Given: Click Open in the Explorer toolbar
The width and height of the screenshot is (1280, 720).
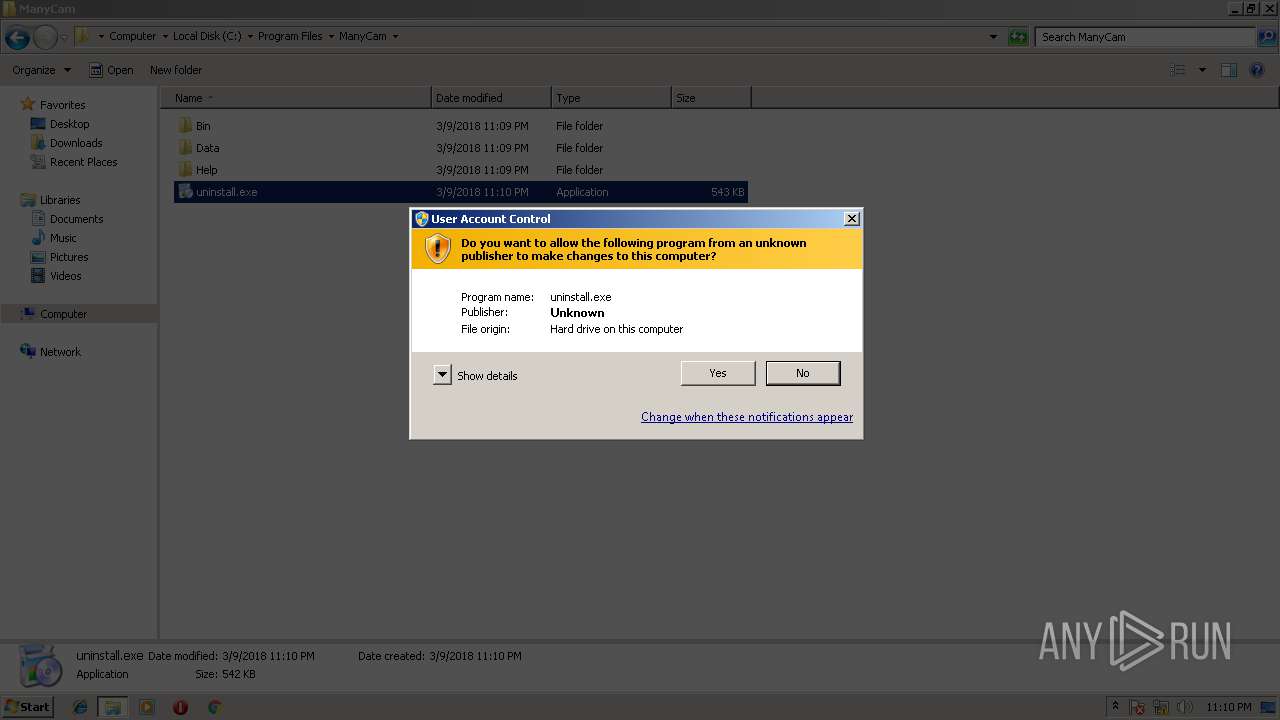Looking at the screenshot, I should [x=111, y=70].
